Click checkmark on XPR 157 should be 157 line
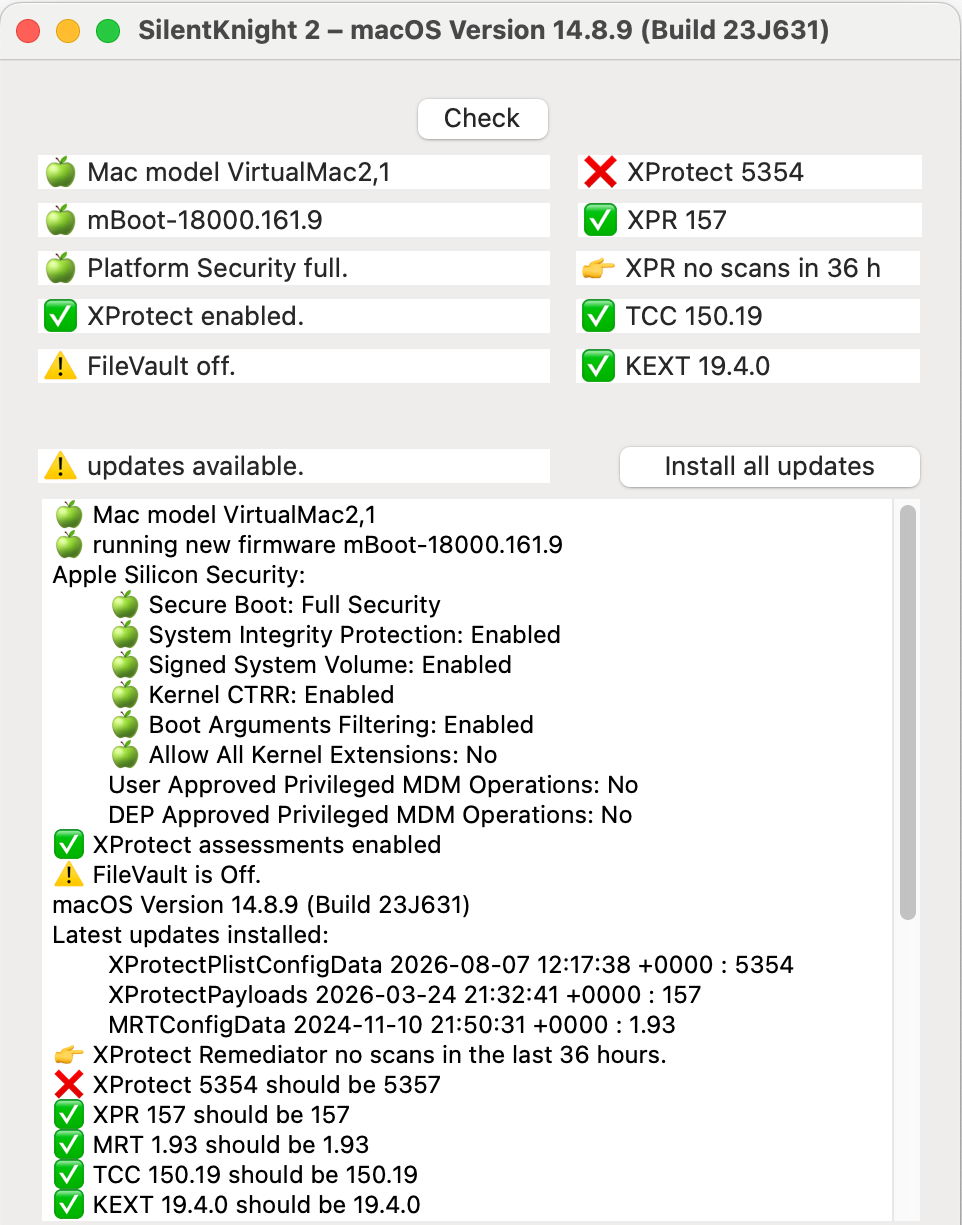 tap(68, 1114)
